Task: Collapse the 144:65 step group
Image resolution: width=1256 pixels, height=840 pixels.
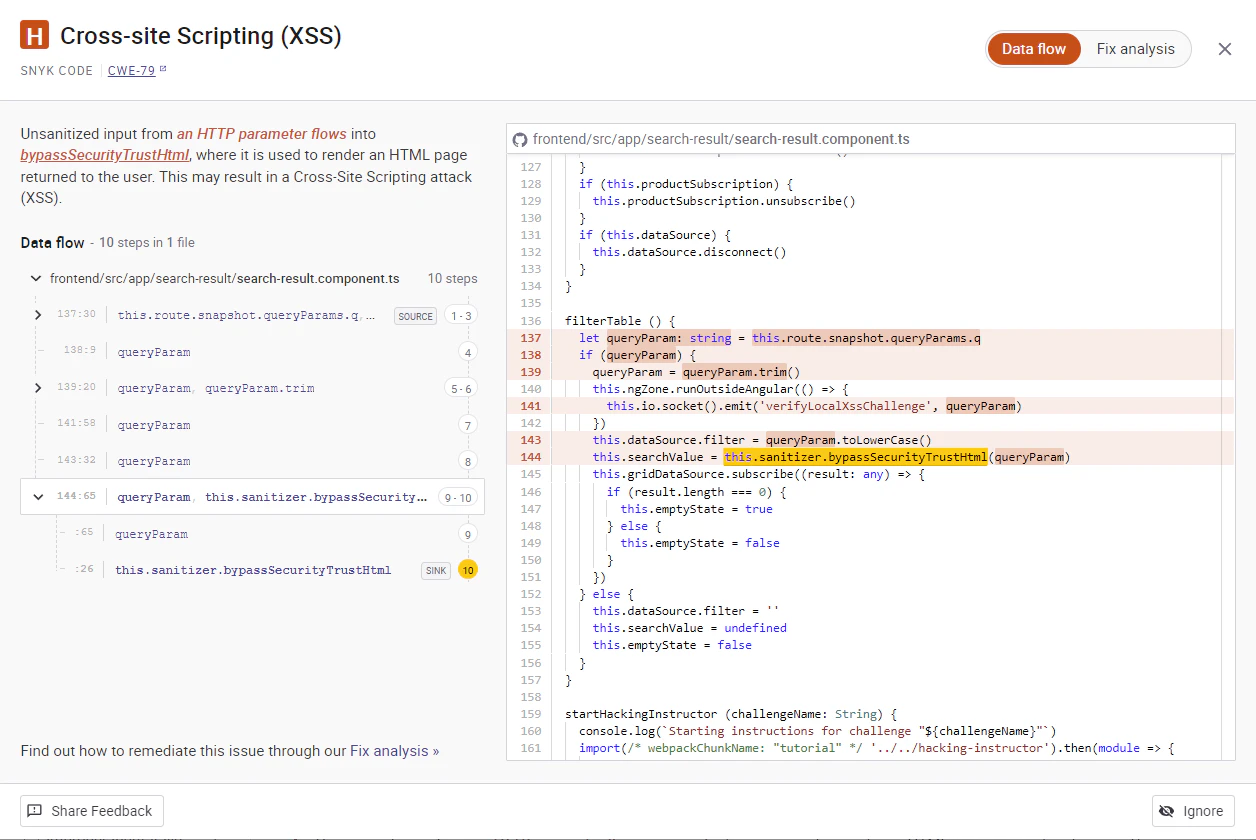Action: [x=38, y=497]
